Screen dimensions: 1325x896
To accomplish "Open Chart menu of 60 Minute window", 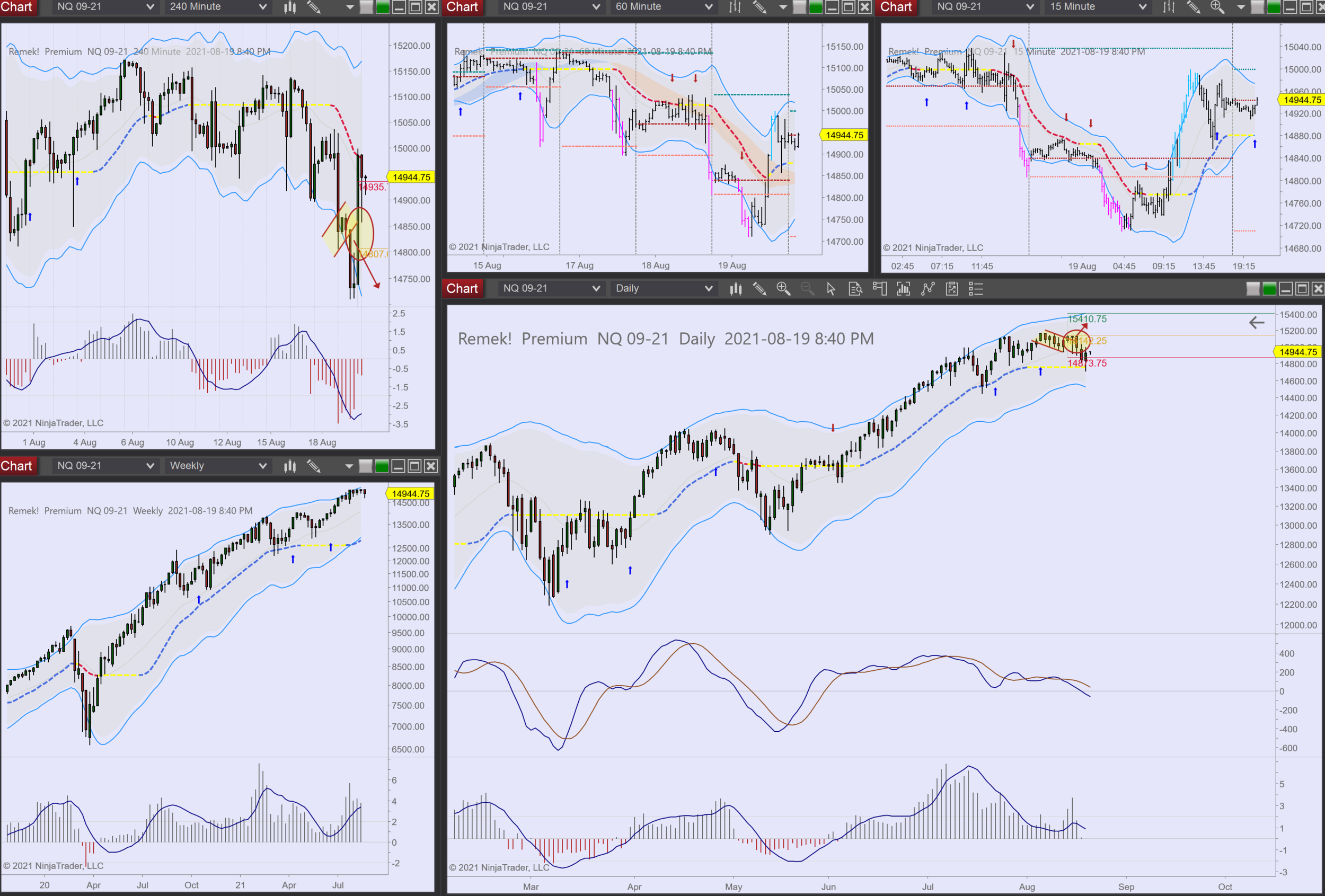I will tap(462, 7).
